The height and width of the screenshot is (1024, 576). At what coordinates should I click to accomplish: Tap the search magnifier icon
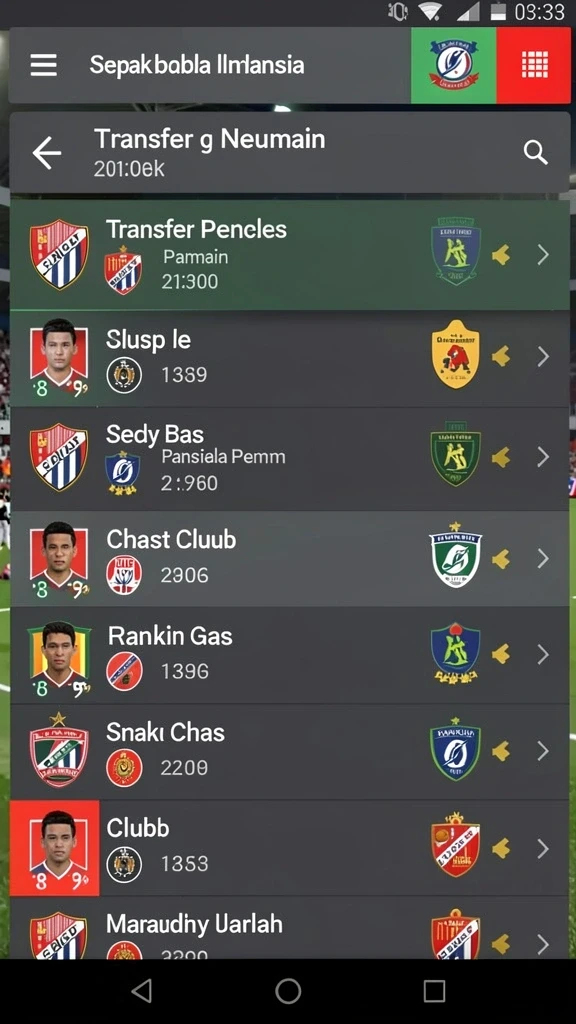click(x=536, y=153)
